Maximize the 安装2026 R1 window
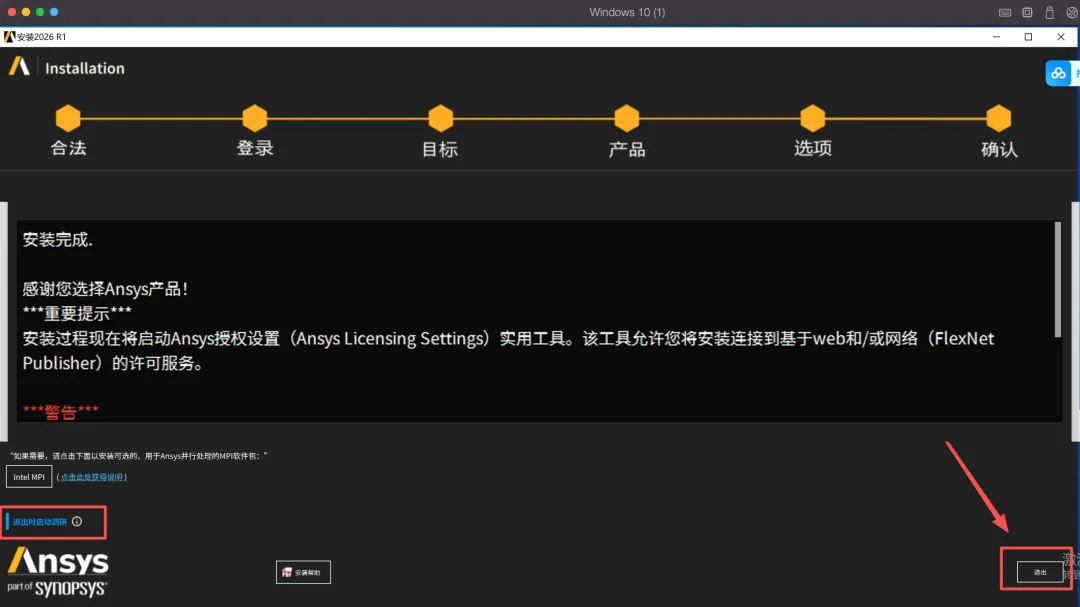 [x=1028, y=37]
